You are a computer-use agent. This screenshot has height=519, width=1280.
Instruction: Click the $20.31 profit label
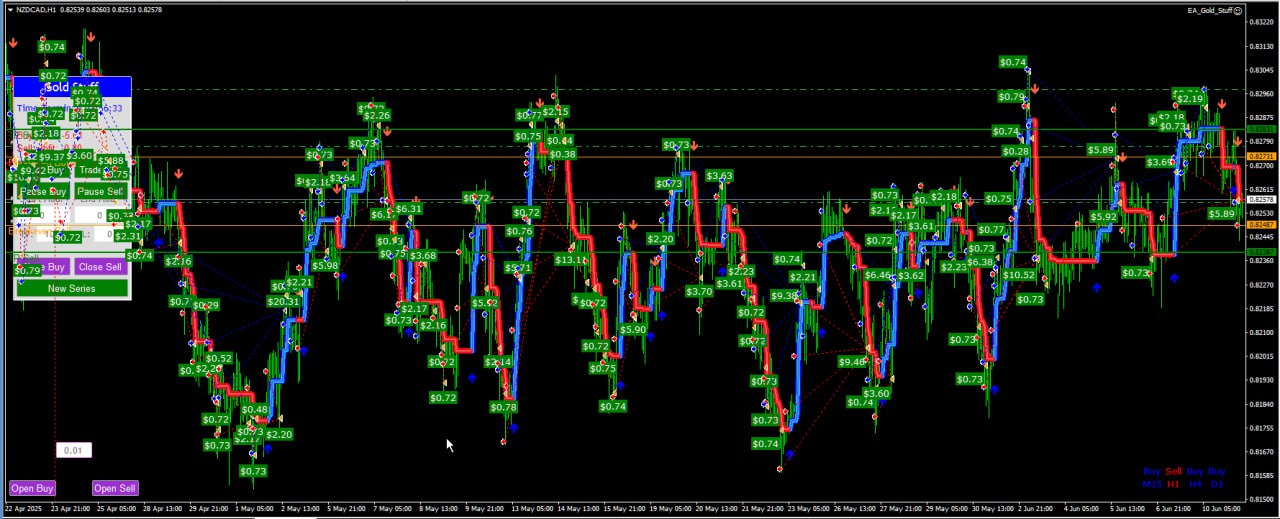tap(284, 301)
